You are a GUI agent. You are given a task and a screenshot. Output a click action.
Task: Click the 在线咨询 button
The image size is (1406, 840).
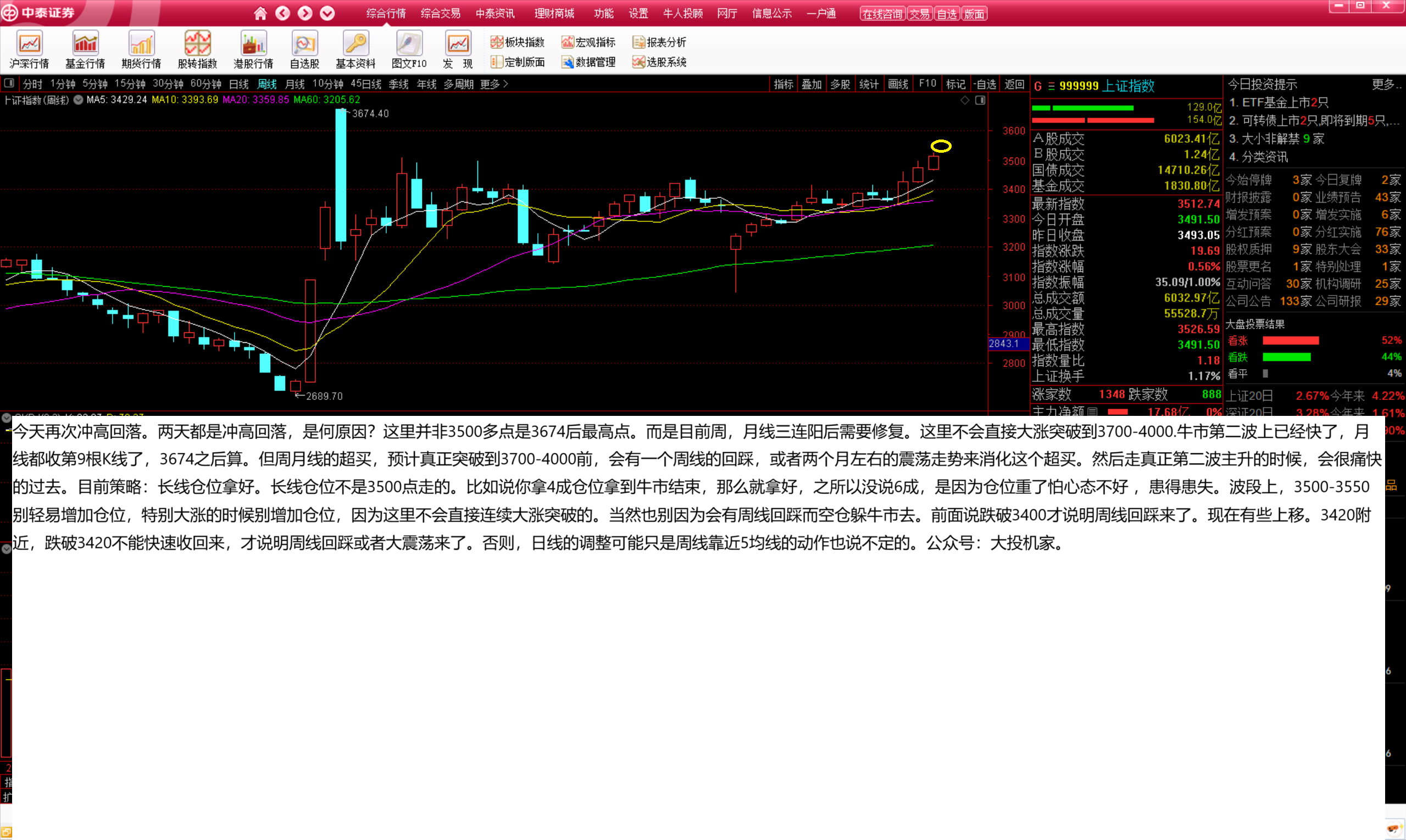point(882,14)
